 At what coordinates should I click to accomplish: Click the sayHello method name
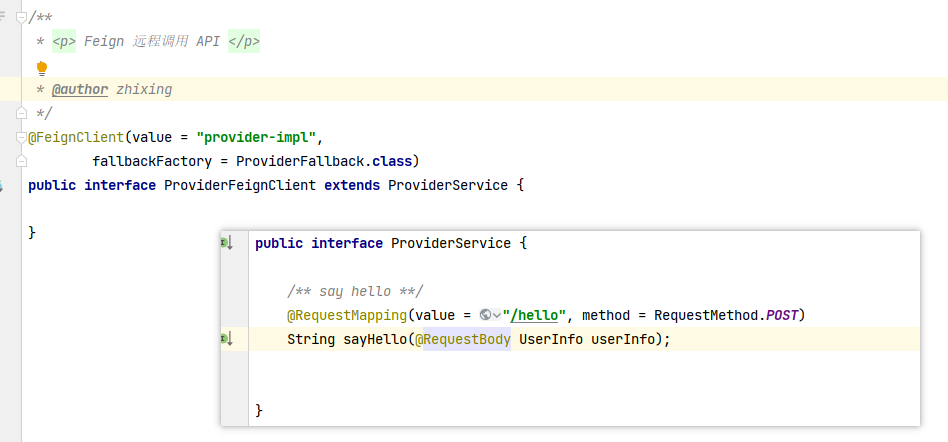pos(373,339)
